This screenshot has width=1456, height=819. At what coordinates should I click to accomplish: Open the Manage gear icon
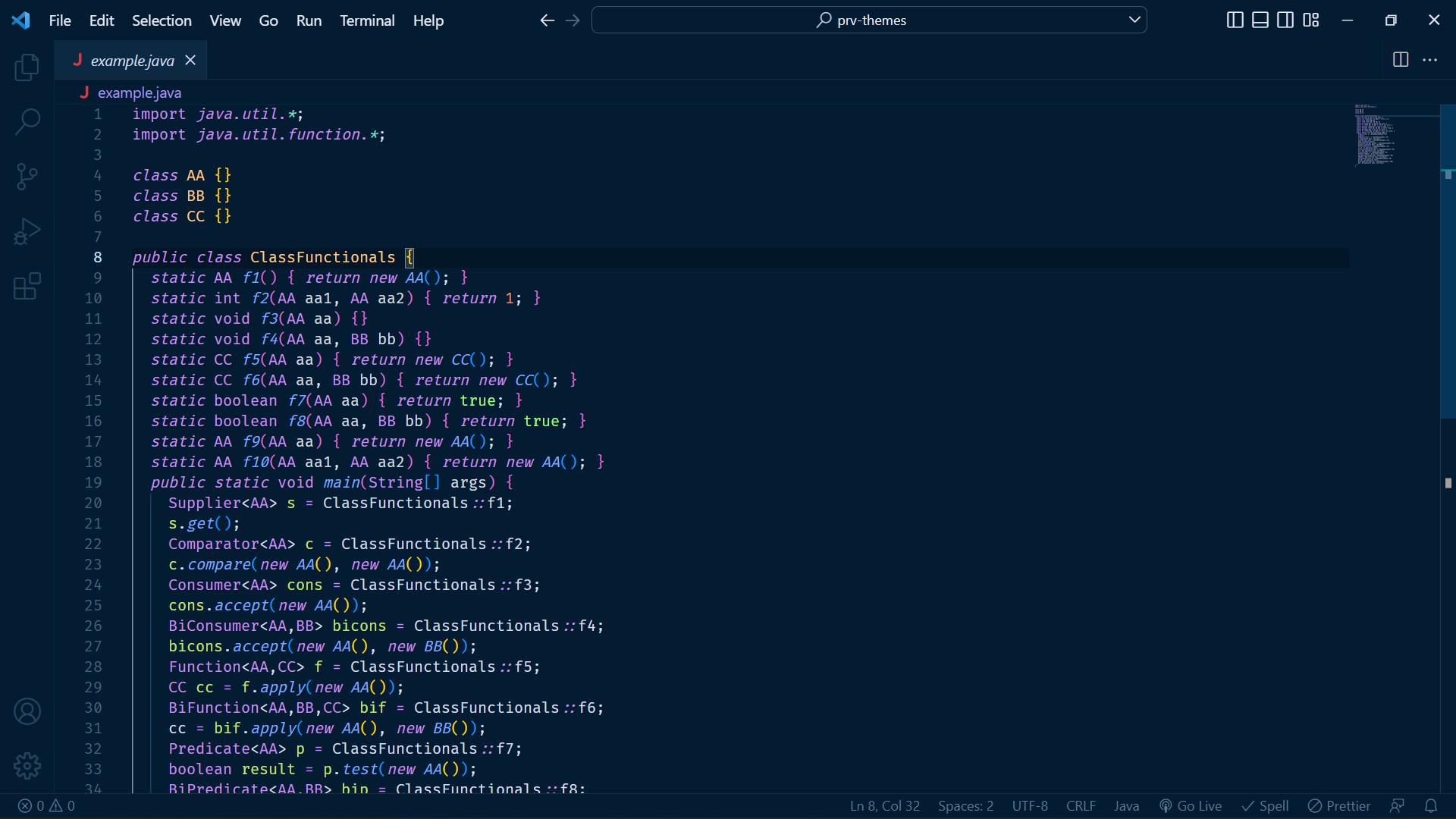click(x=27, y=766)
